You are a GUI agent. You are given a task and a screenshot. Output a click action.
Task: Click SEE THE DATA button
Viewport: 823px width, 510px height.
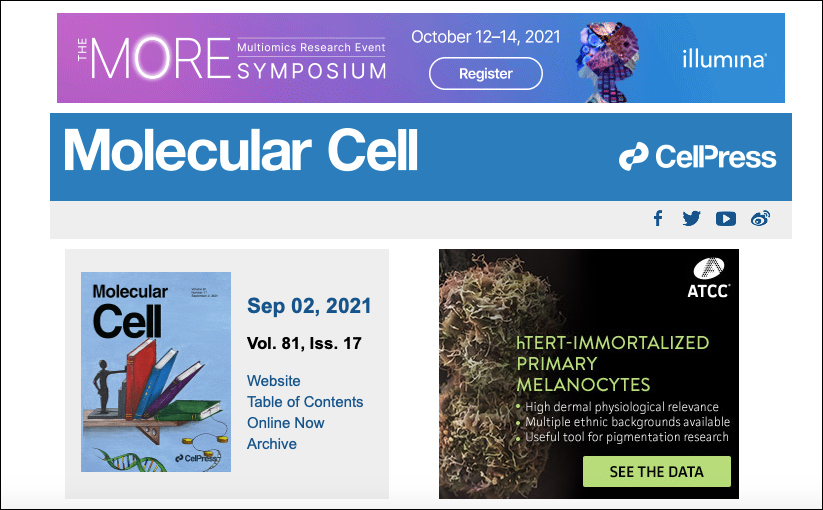[x=657, y=471]
